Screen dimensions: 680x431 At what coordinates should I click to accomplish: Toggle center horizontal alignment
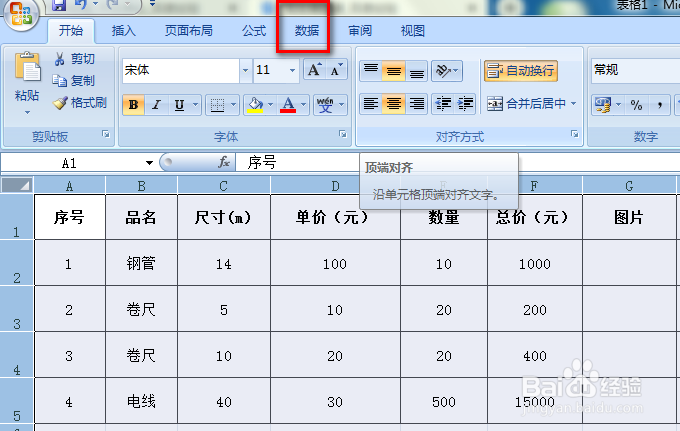[x=394, y=104]
